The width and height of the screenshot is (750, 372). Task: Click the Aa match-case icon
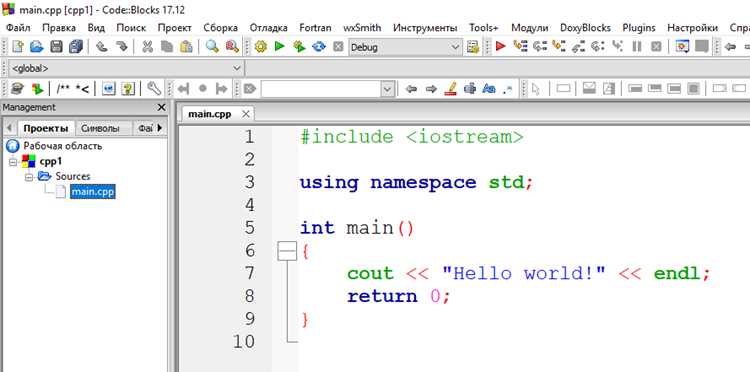point(489,88)
